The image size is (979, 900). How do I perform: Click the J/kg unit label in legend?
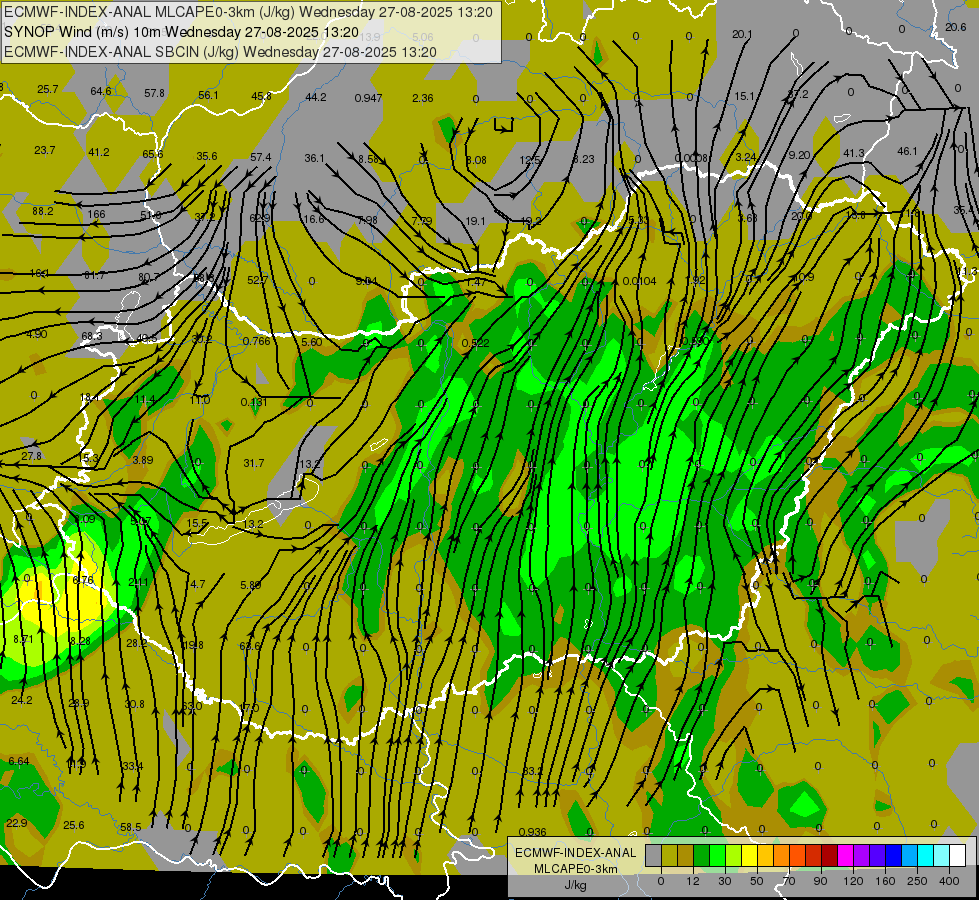click(x=576, y=885)
